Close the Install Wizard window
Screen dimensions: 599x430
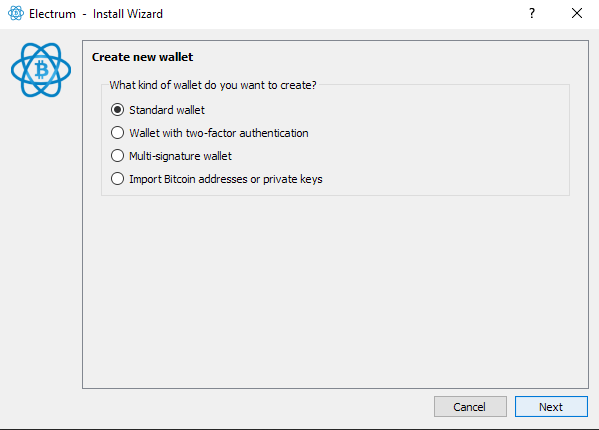(577, 13)
